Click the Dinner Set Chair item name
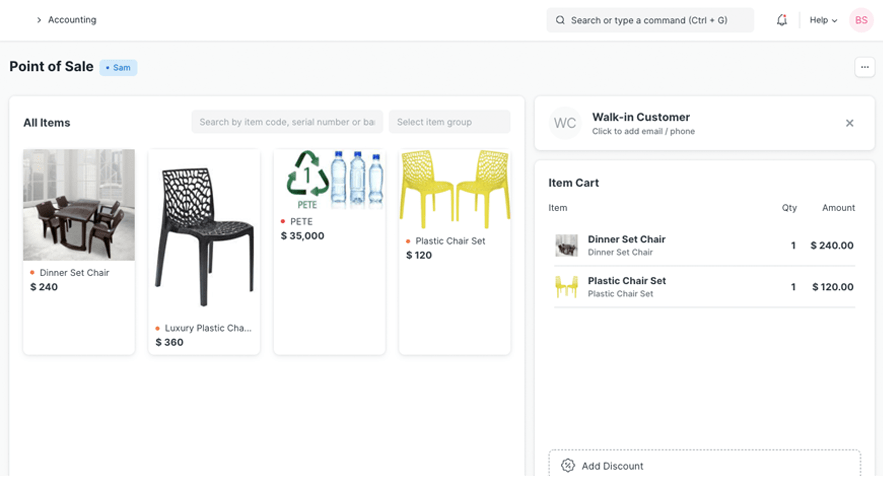This screenshot has height=503, width=883. click(x=74, y=273)
